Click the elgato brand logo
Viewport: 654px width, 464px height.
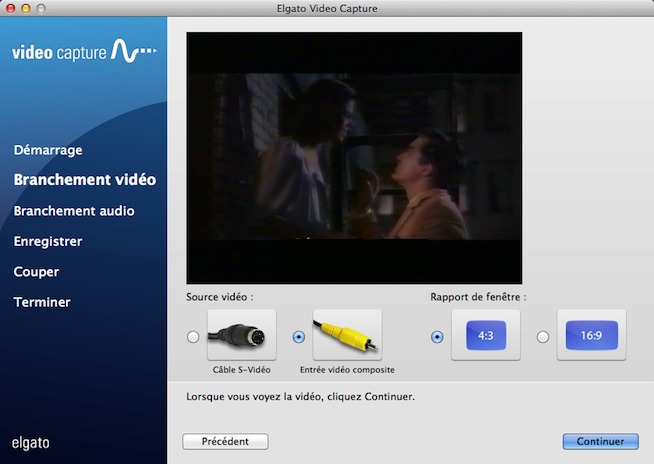coord(30,442)
